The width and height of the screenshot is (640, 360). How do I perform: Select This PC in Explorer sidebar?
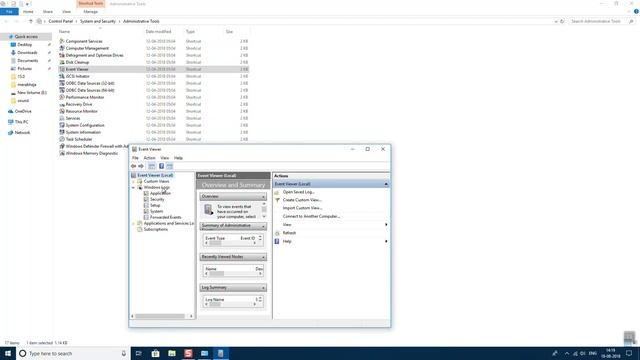[x=21, y=122]
